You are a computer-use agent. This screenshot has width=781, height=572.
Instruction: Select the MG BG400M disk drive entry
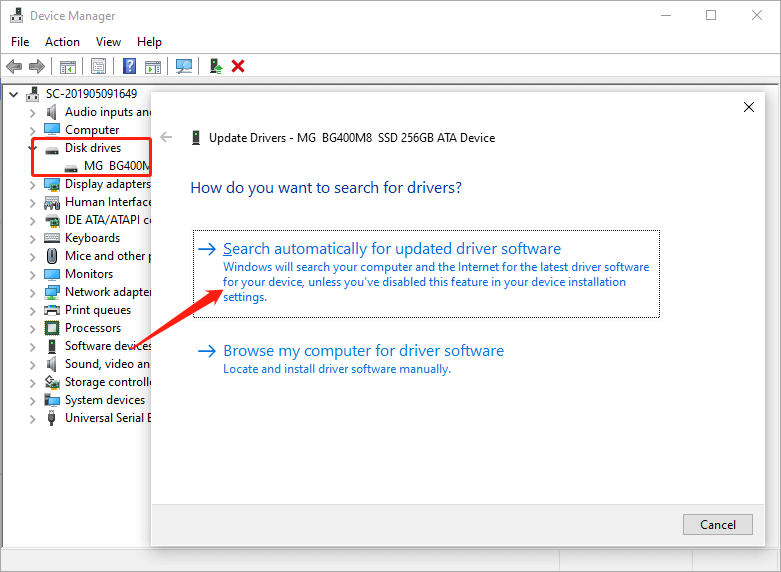(117, 166)
